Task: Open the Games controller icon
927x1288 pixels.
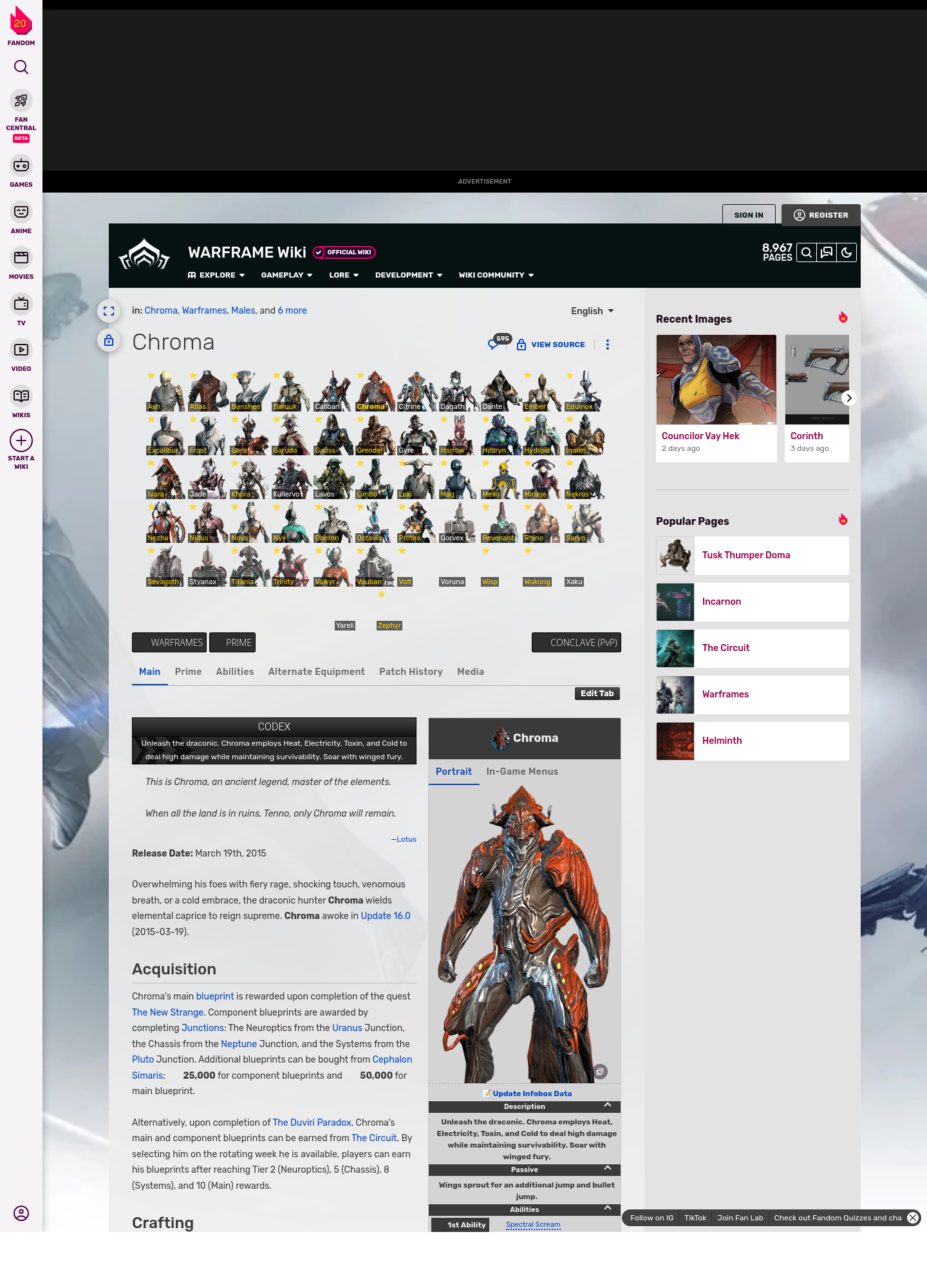Action: [21, 166]
